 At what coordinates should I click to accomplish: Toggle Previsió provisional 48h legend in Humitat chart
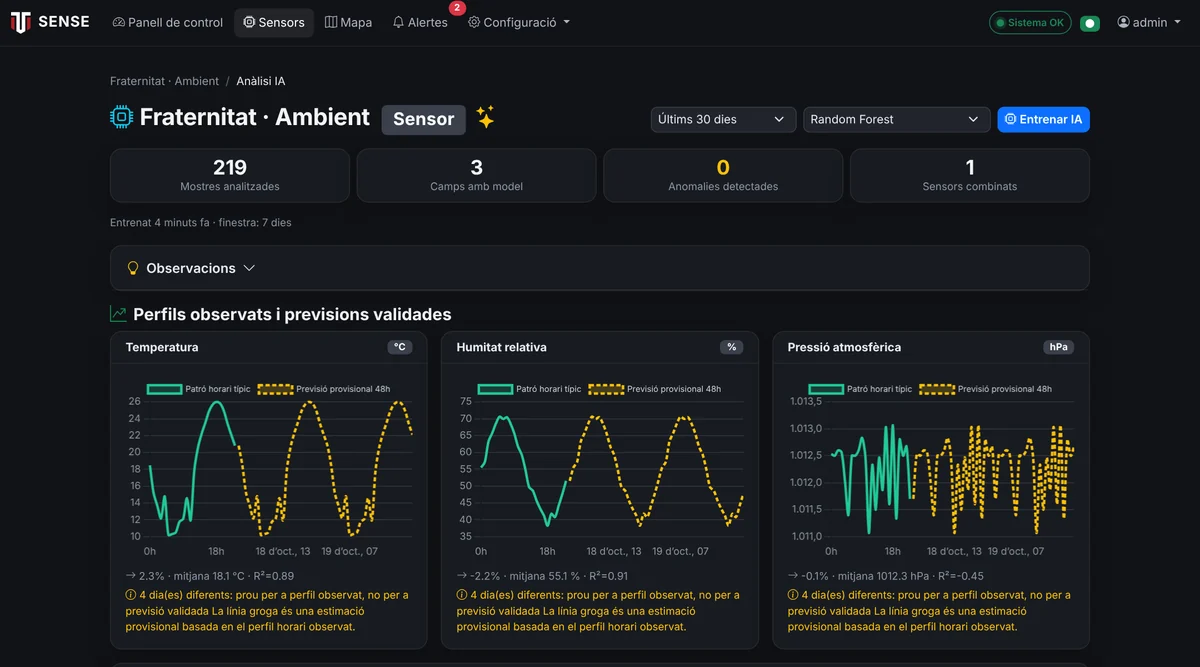point(654,389)
